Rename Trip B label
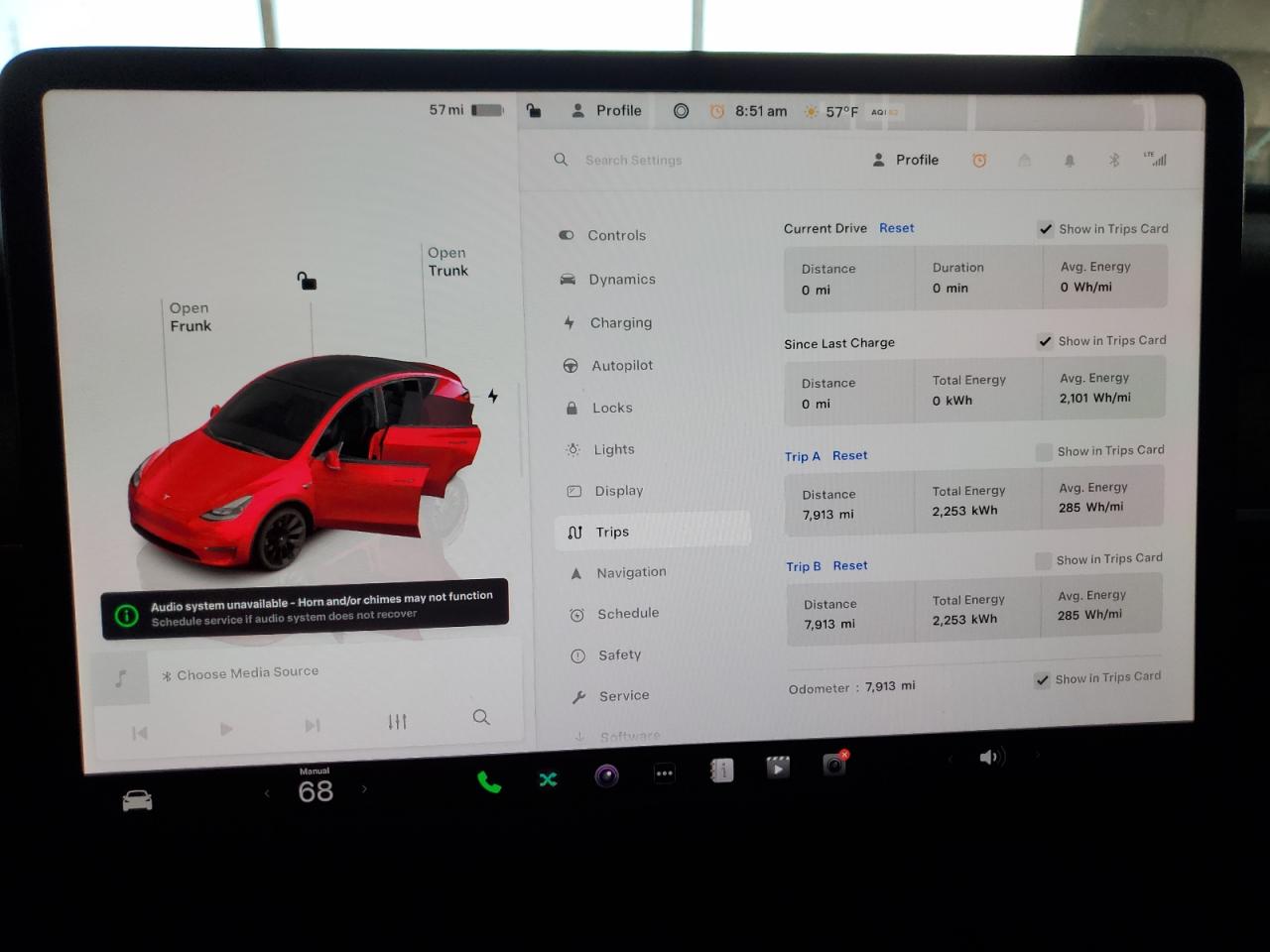The image size is (1270, 952). point(804,566)
